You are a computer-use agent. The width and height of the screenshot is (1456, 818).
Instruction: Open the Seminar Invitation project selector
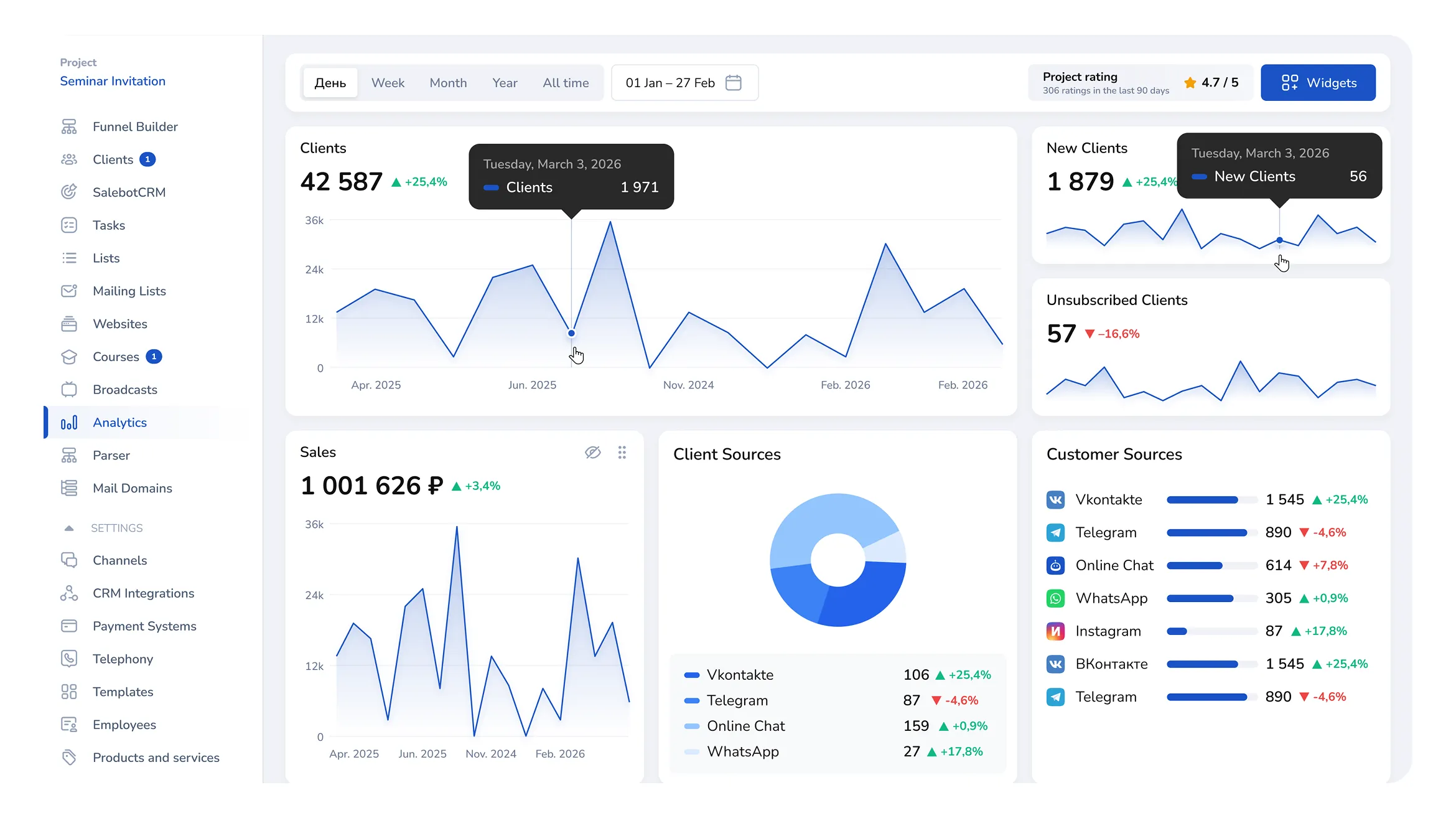tap(113, 81)
